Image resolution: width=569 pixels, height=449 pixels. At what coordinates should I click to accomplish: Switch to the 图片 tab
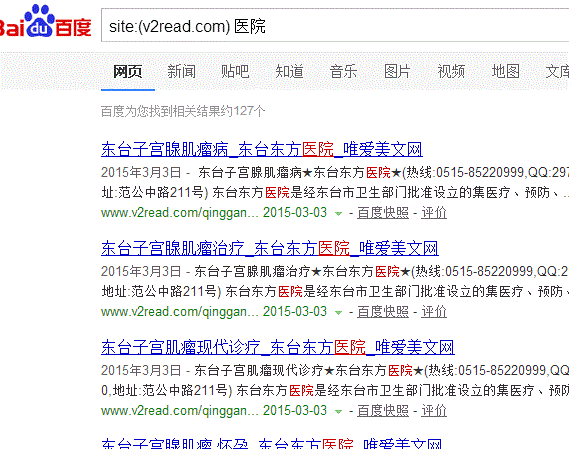click(x=397, y=72)
